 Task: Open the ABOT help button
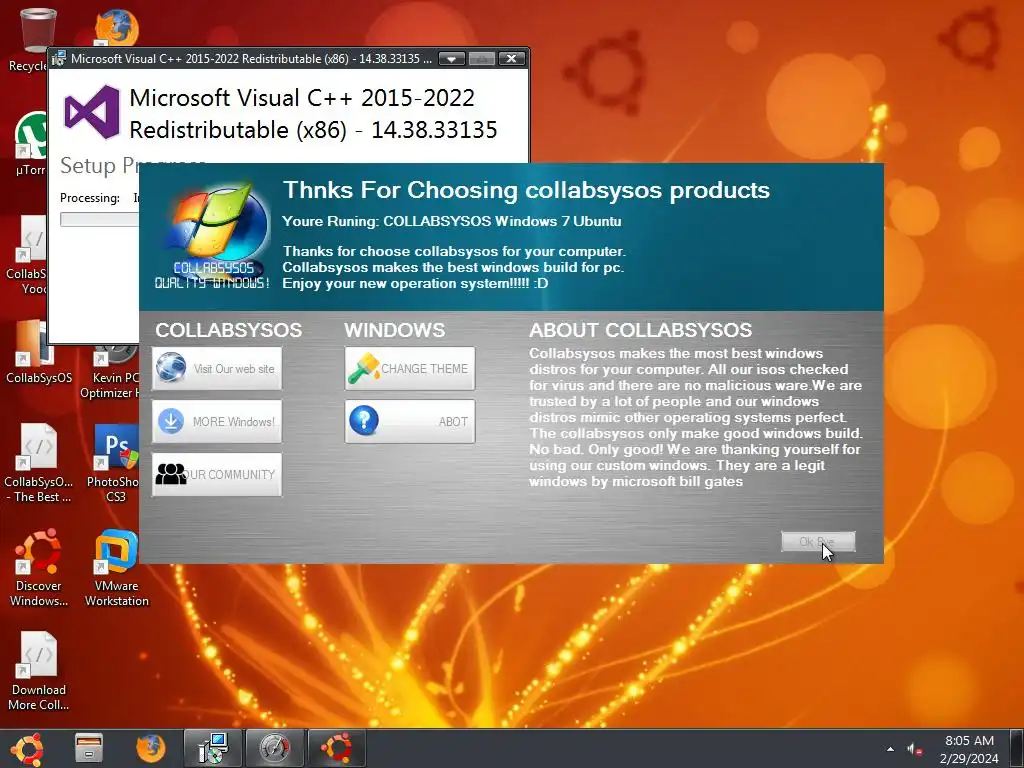[x=410, y=421]
